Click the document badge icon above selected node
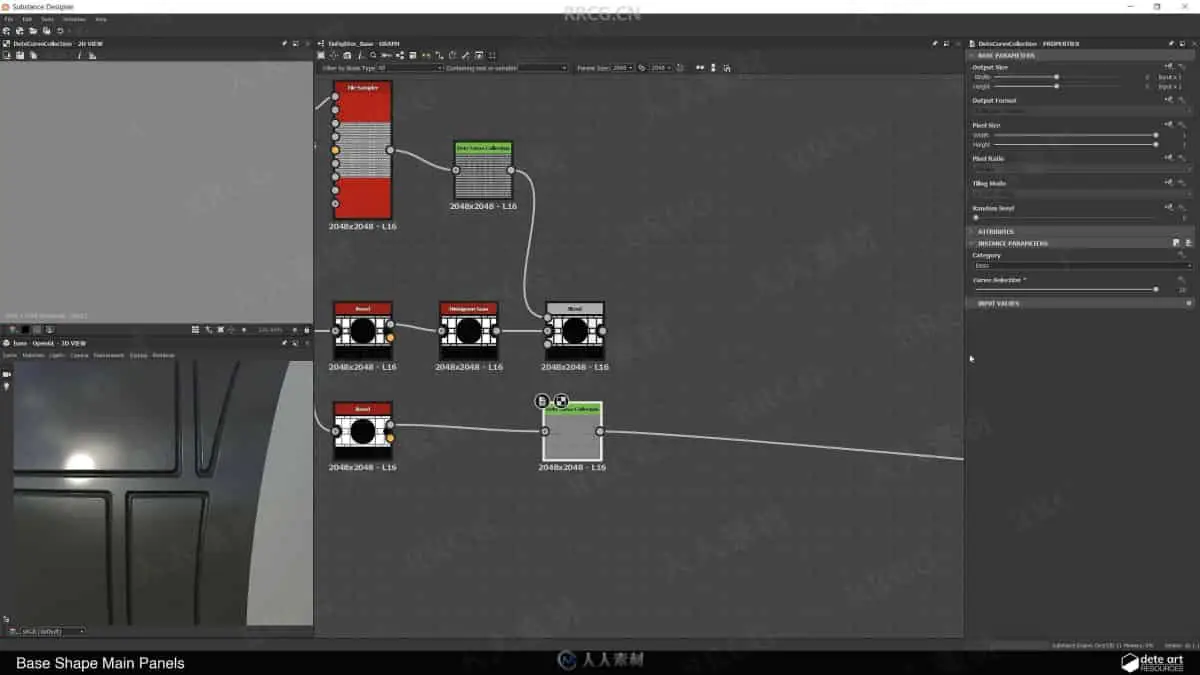The image size is (1200, 675). [x=542, y=401]
